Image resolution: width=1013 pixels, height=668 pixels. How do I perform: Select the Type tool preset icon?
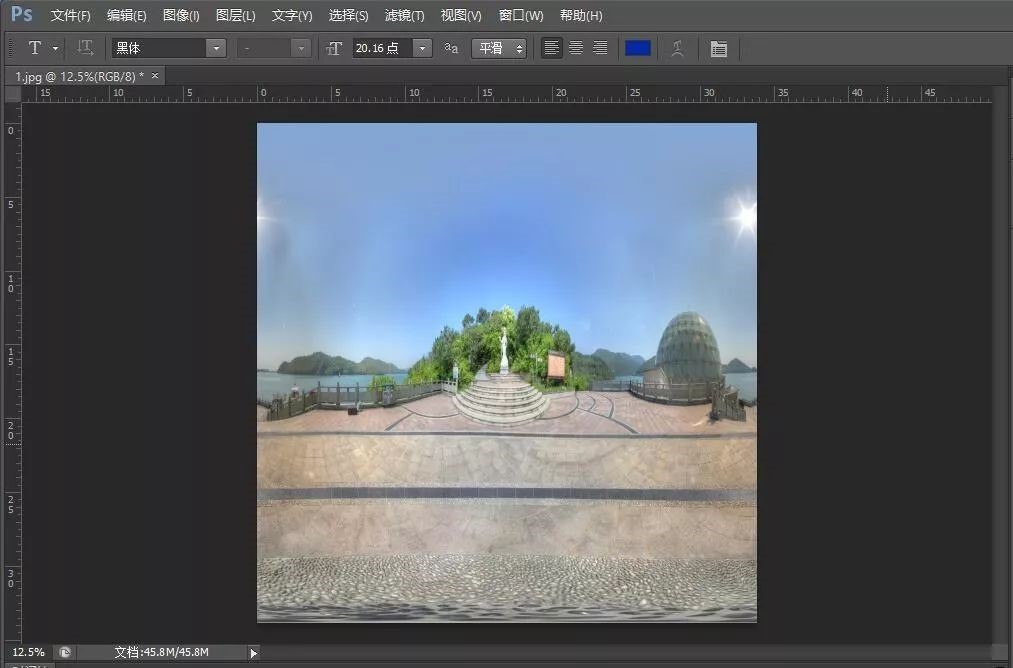coord(35,48)
